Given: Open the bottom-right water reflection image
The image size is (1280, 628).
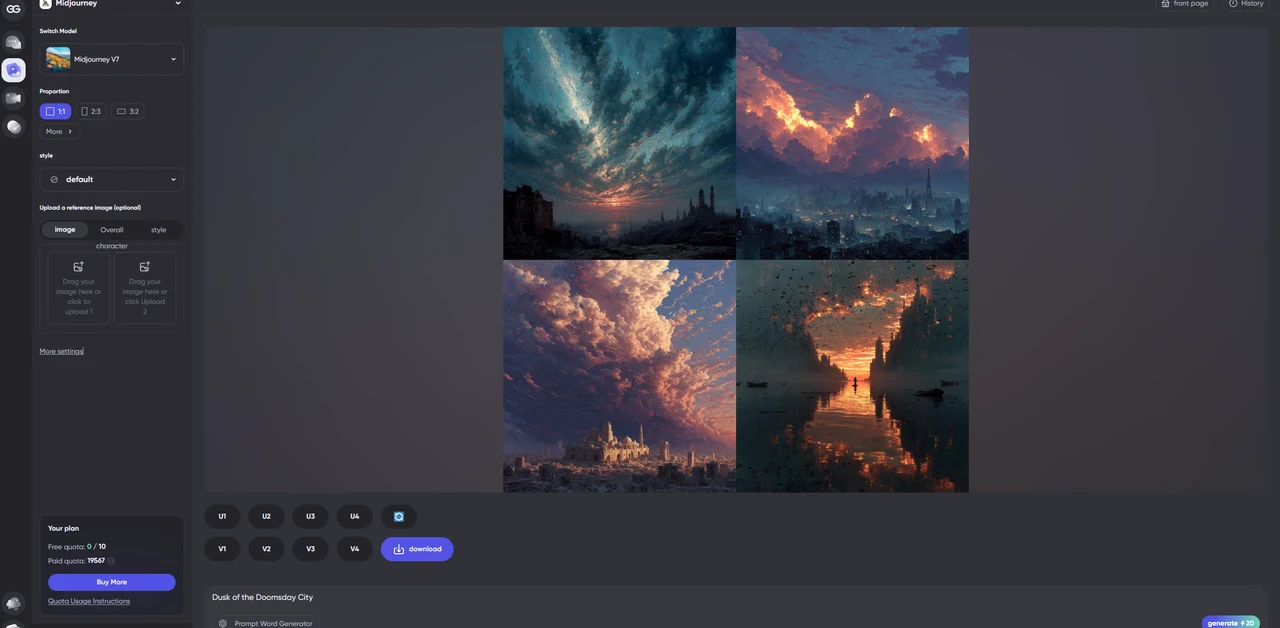Looking at the screenshot, I should pos(853,376).
